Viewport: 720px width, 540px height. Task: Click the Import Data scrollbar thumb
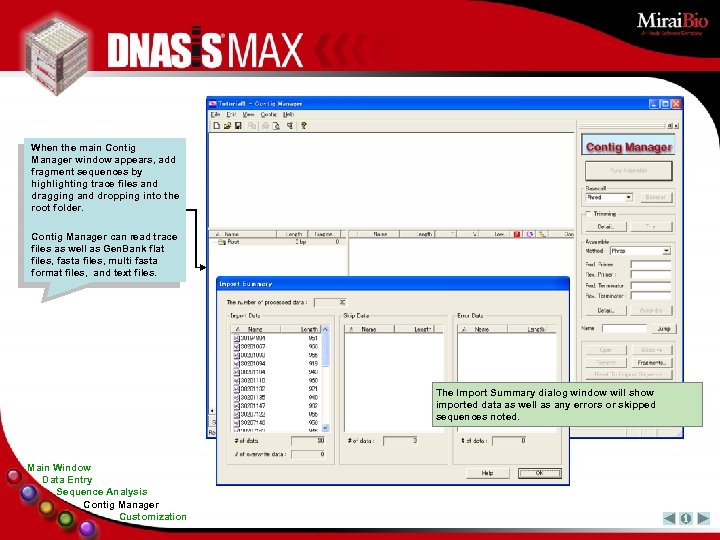[326, 349]
